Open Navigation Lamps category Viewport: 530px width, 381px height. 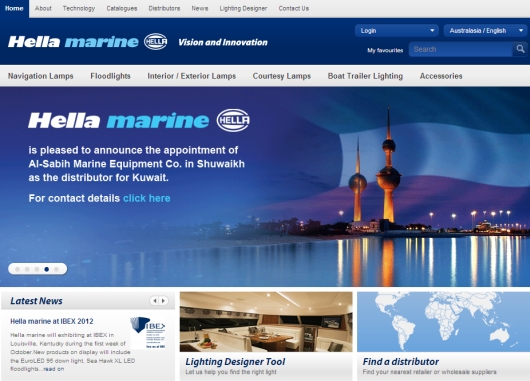pyautogui.click(x=41, y=76)
